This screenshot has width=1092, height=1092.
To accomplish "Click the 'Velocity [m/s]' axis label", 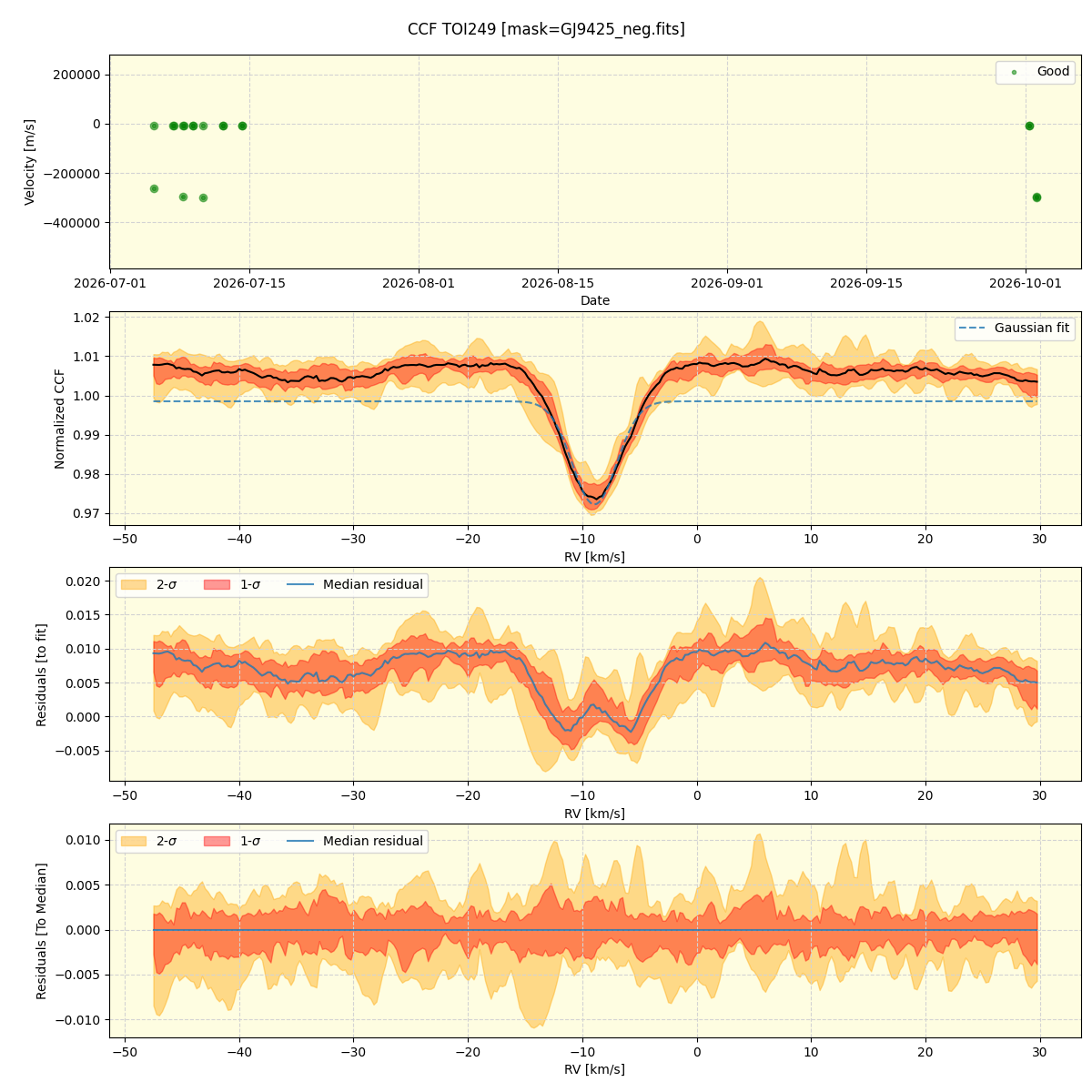I will (30, 162).
